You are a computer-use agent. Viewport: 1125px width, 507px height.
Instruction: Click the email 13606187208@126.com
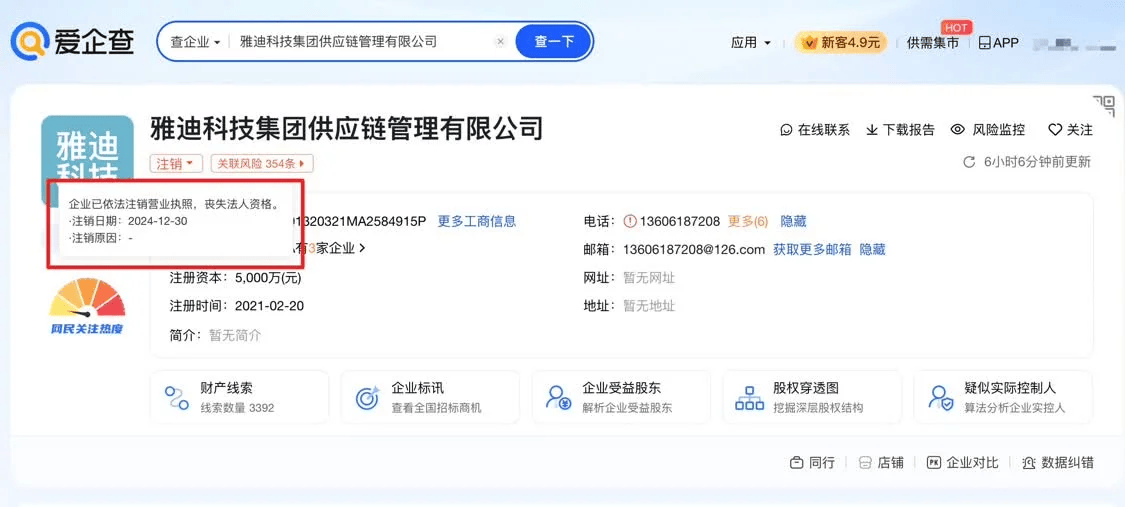[695, 250]
